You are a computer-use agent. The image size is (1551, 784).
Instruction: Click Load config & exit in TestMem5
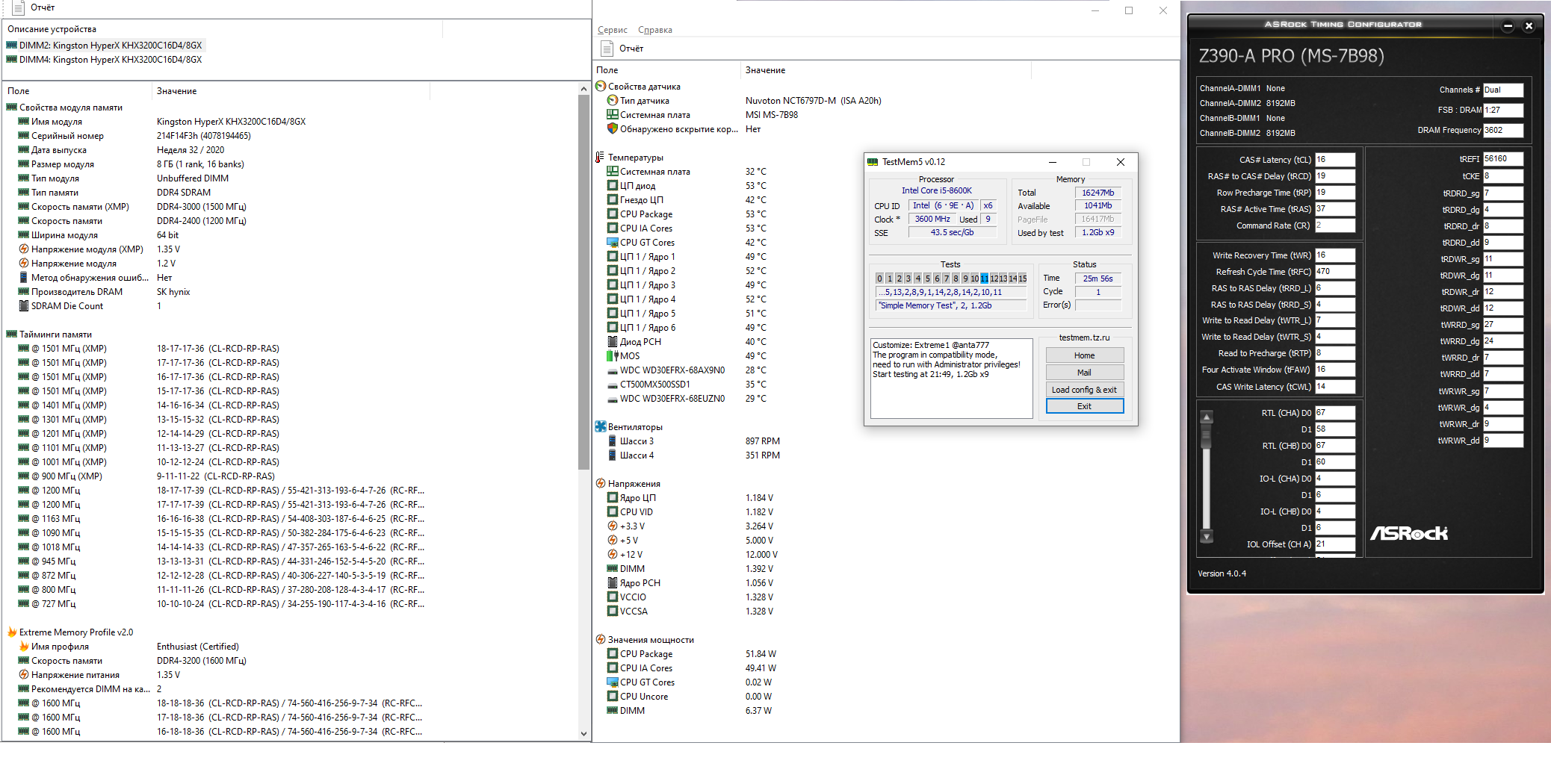[x=1085, y=390]
